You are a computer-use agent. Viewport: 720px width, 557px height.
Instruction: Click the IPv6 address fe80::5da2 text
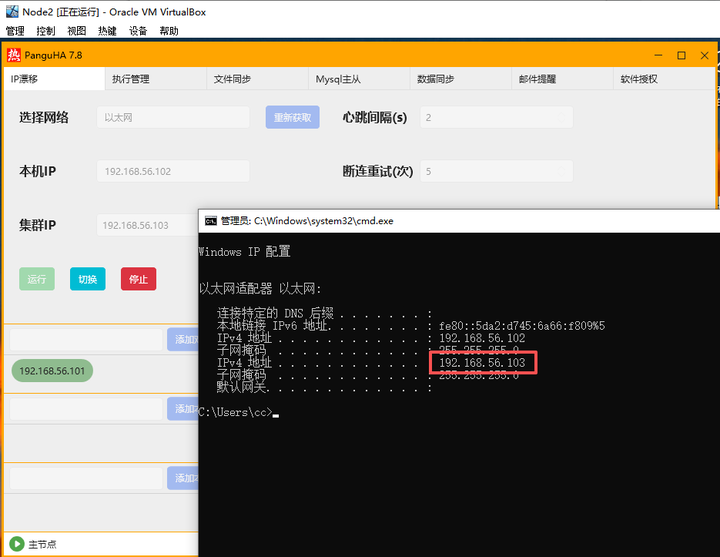(x=522, y=326)
